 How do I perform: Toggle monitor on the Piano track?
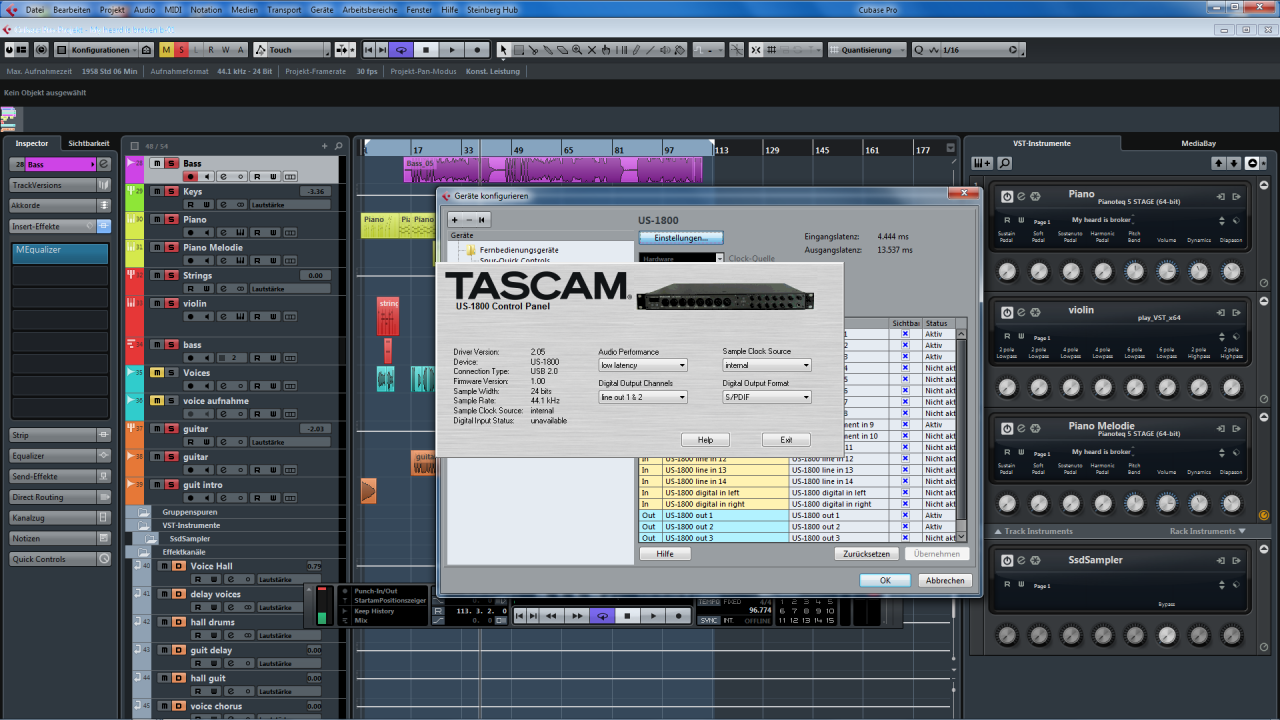pyautogui.click(x=206, y=232)
